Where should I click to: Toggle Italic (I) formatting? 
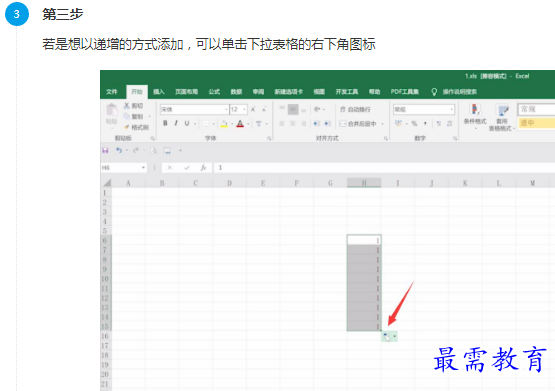coord(176,123)
